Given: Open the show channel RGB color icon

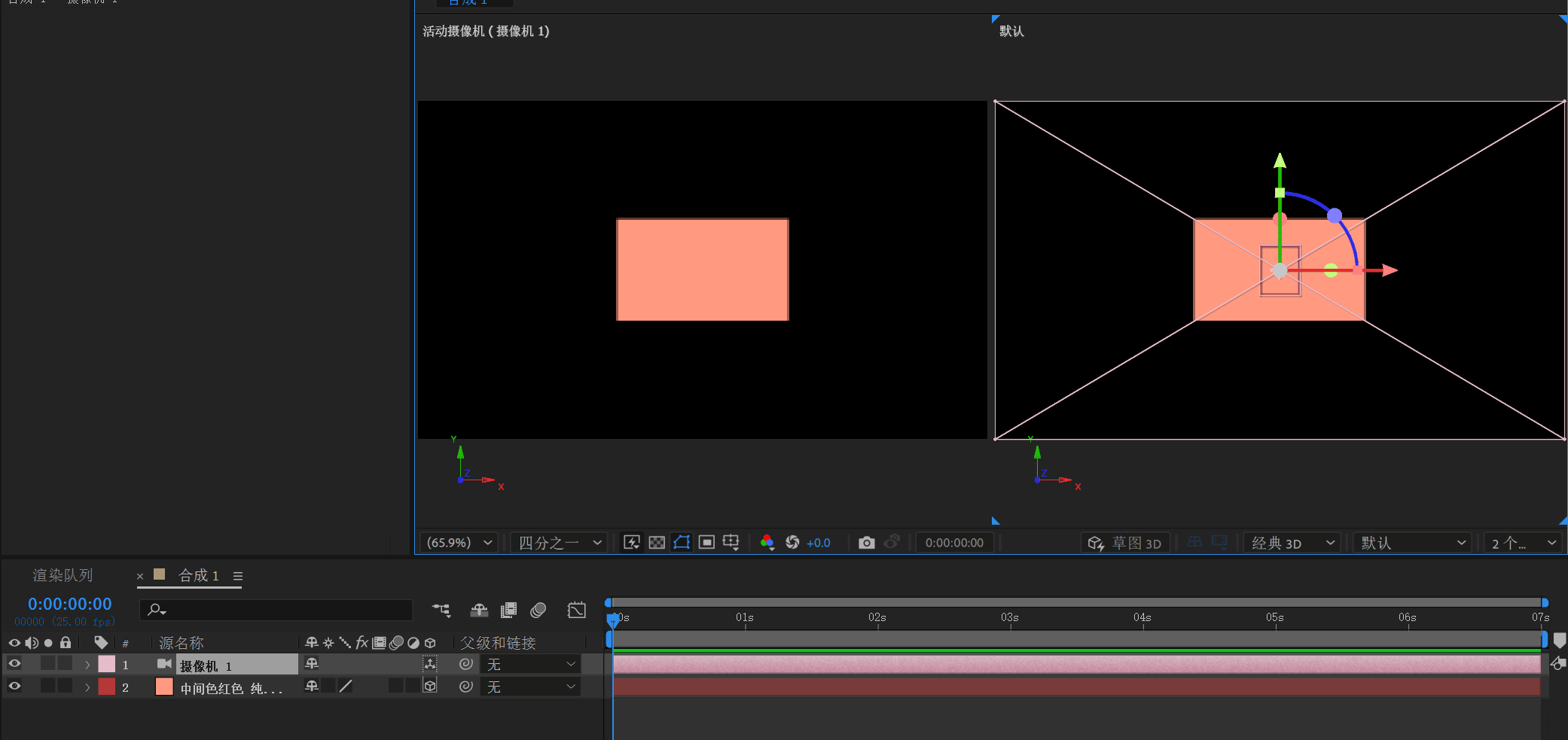Looking at the screenshot, I should [767, 542].
